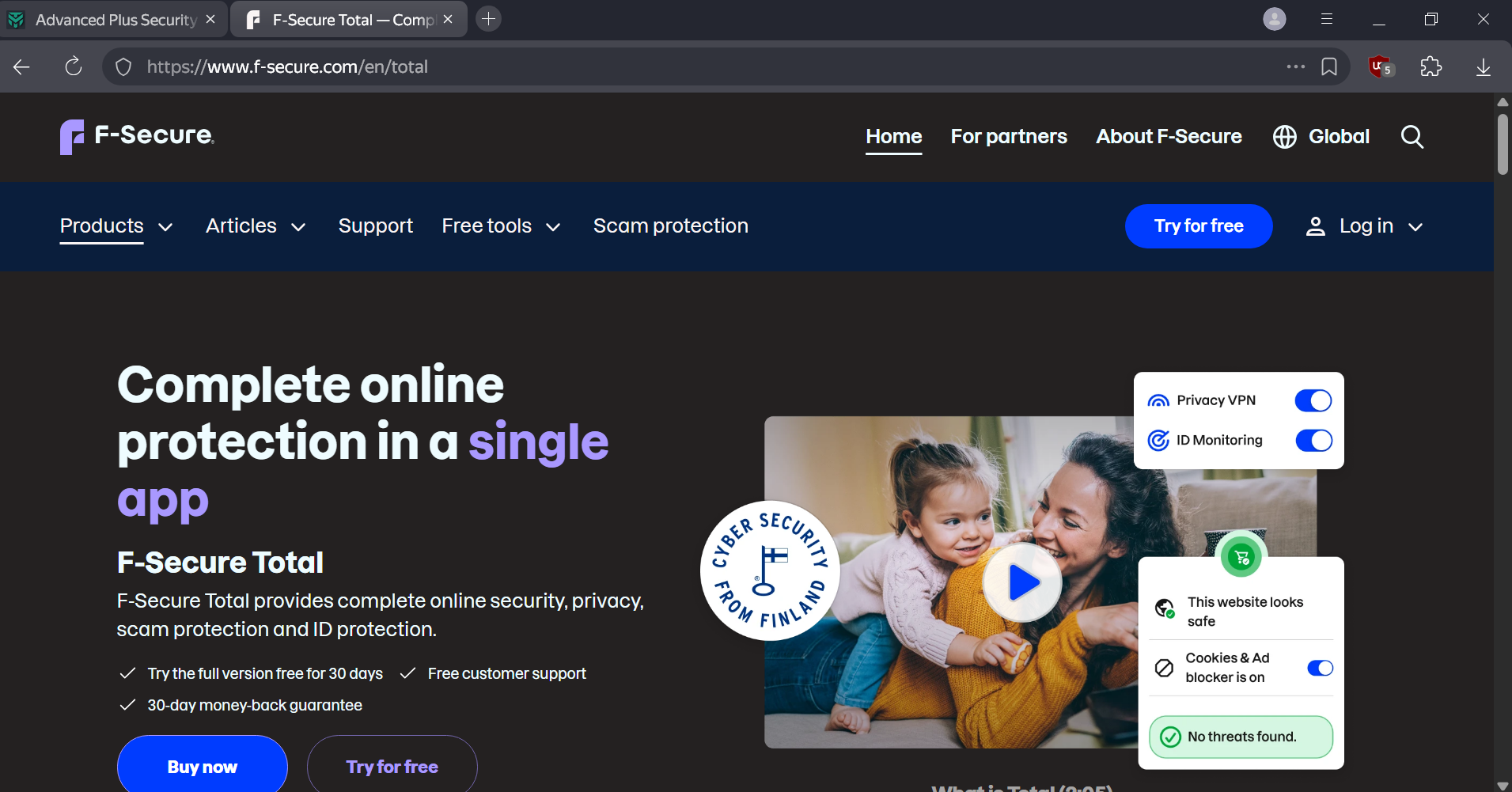The width and height of the screenshot is (1512, 792).
Task: Open the uBlock Origin extension icon
Action: 1381,67
